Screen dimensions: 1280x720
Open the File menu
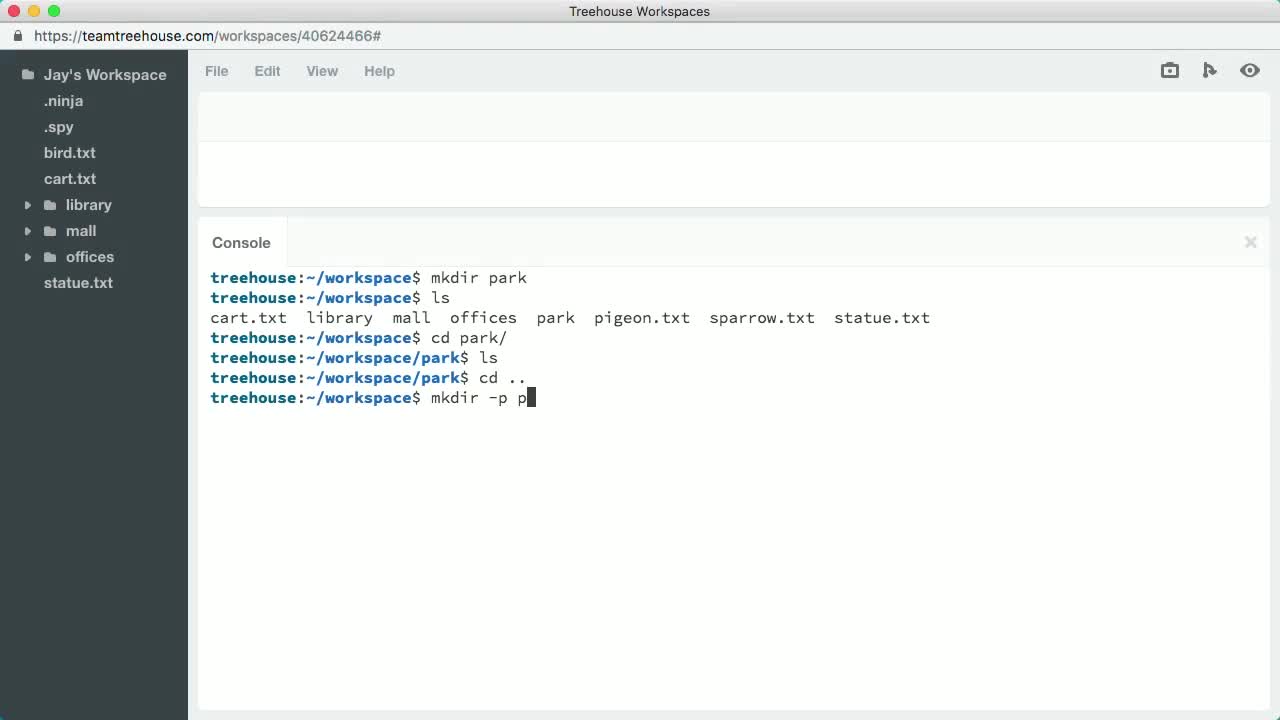[216, 71]
